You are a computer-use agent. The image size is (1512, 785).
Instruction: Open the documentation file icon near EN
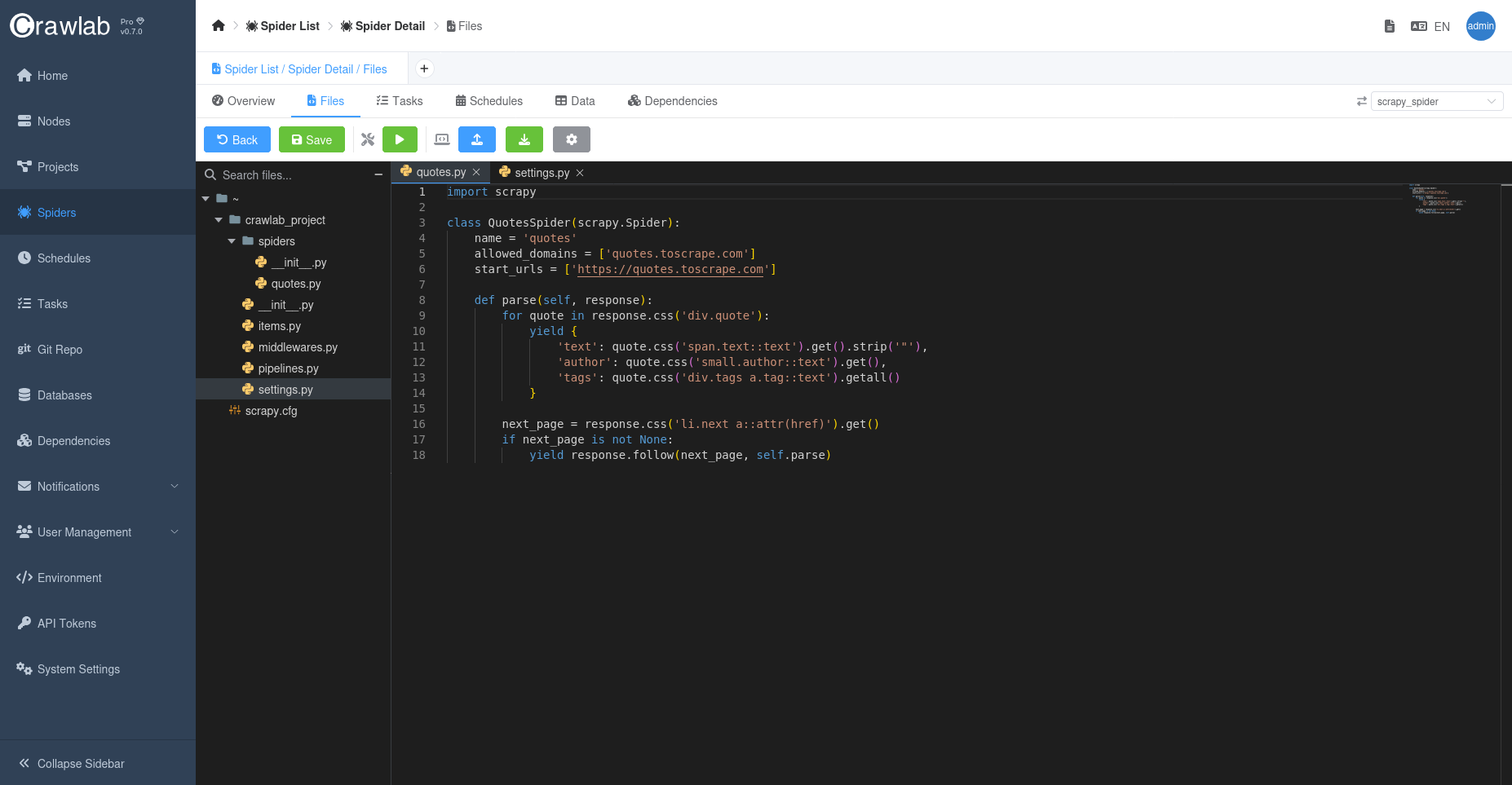(1390, 25)
